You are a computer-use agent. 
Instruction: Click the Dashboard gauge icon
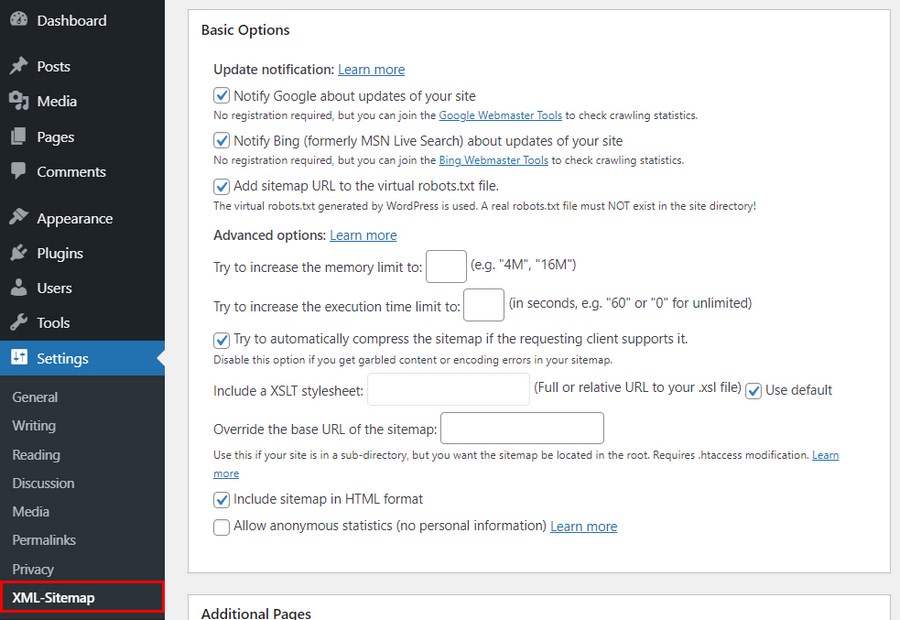click(x=18, y=19)
